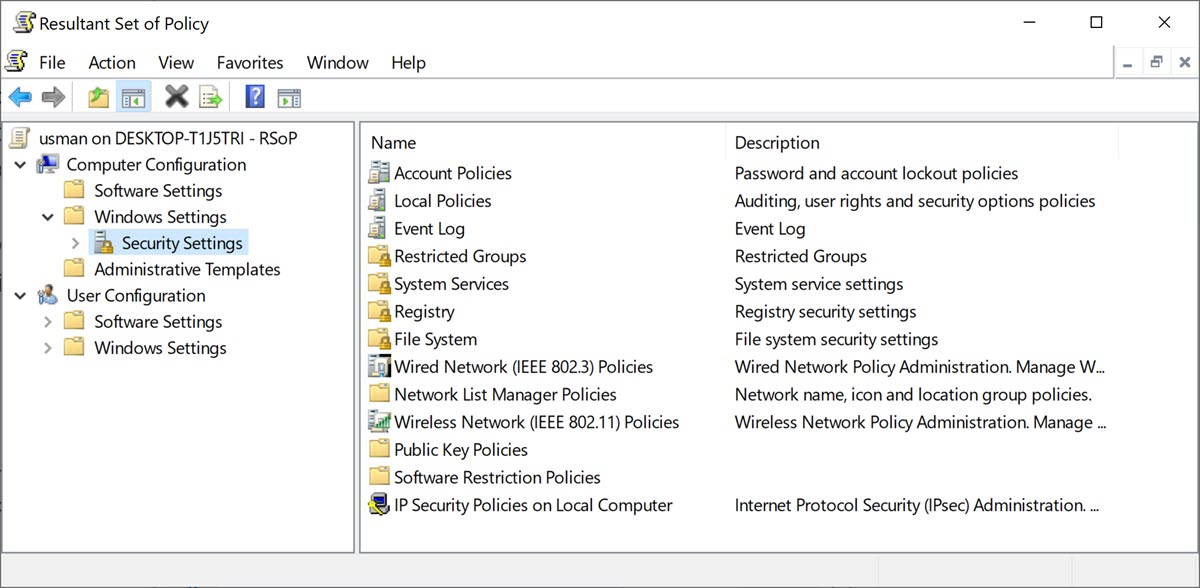This screenshot has height=588, width=1200.
Task: Sort list by the Name column header
Action: 393,143
